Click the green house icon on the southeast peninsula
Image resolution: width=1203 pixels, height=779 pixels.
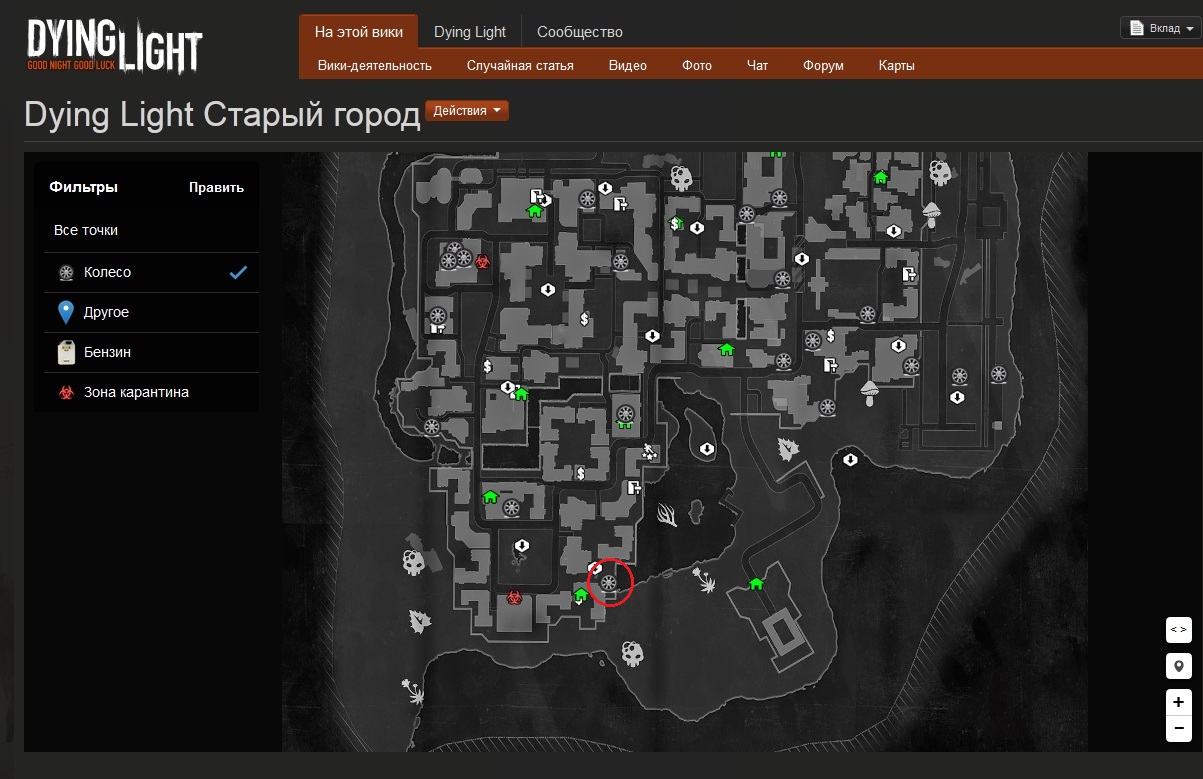click(757, 584)
